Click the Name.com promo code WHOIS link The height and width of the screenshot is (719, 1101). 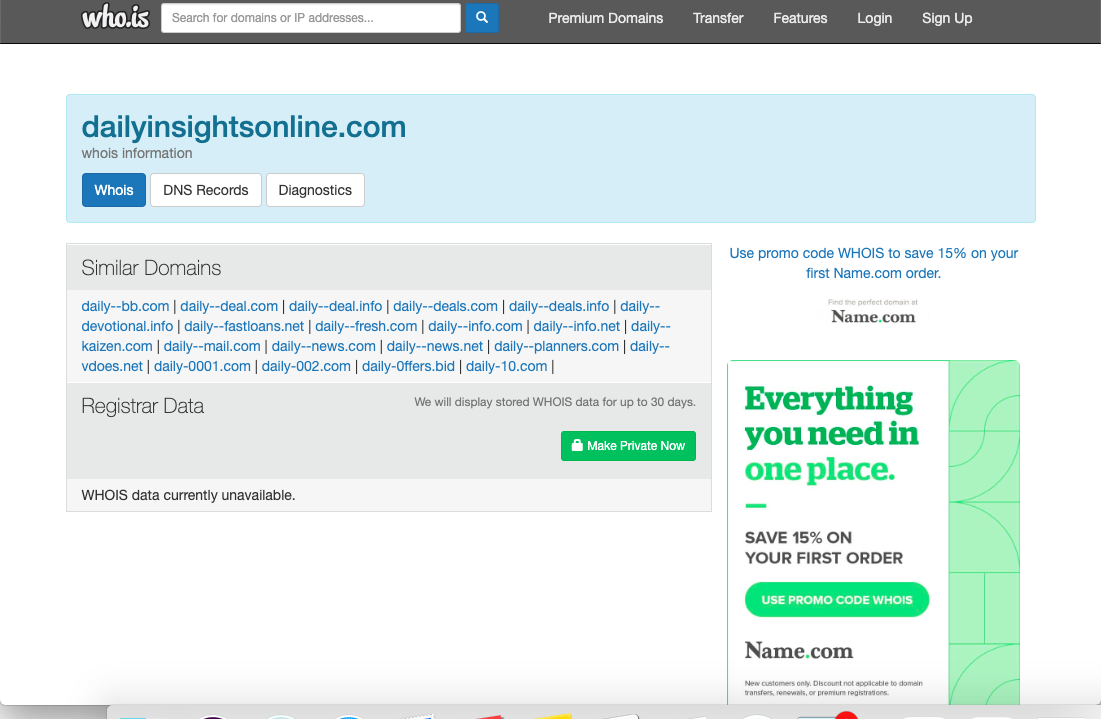pos(873,263)
